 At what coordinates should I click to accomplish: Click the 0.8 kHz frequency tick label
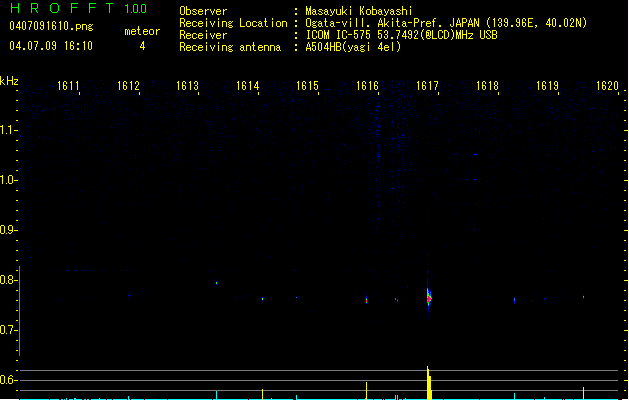pos(7,280)
